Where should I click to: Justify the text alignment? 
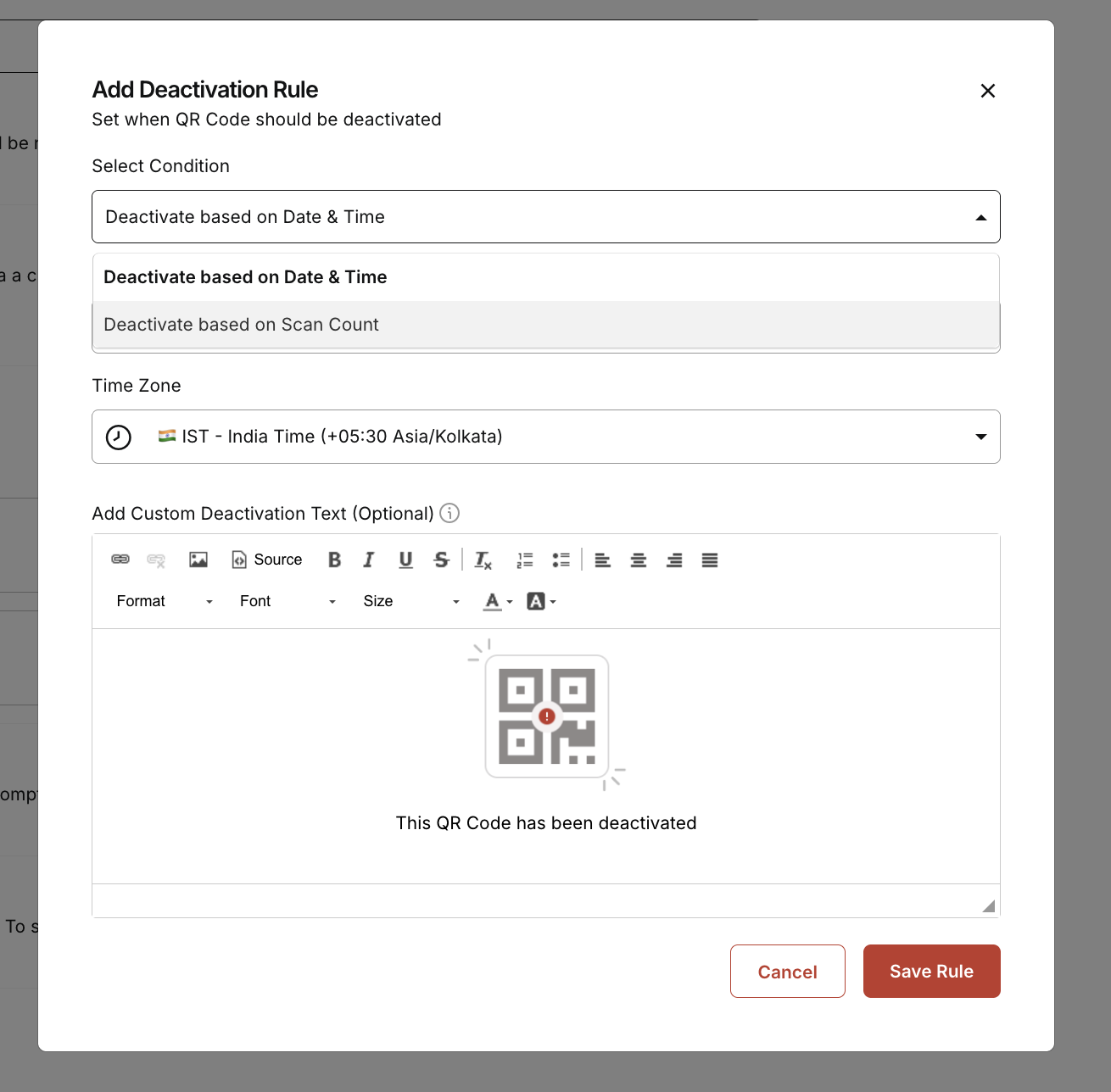[710, 560]
